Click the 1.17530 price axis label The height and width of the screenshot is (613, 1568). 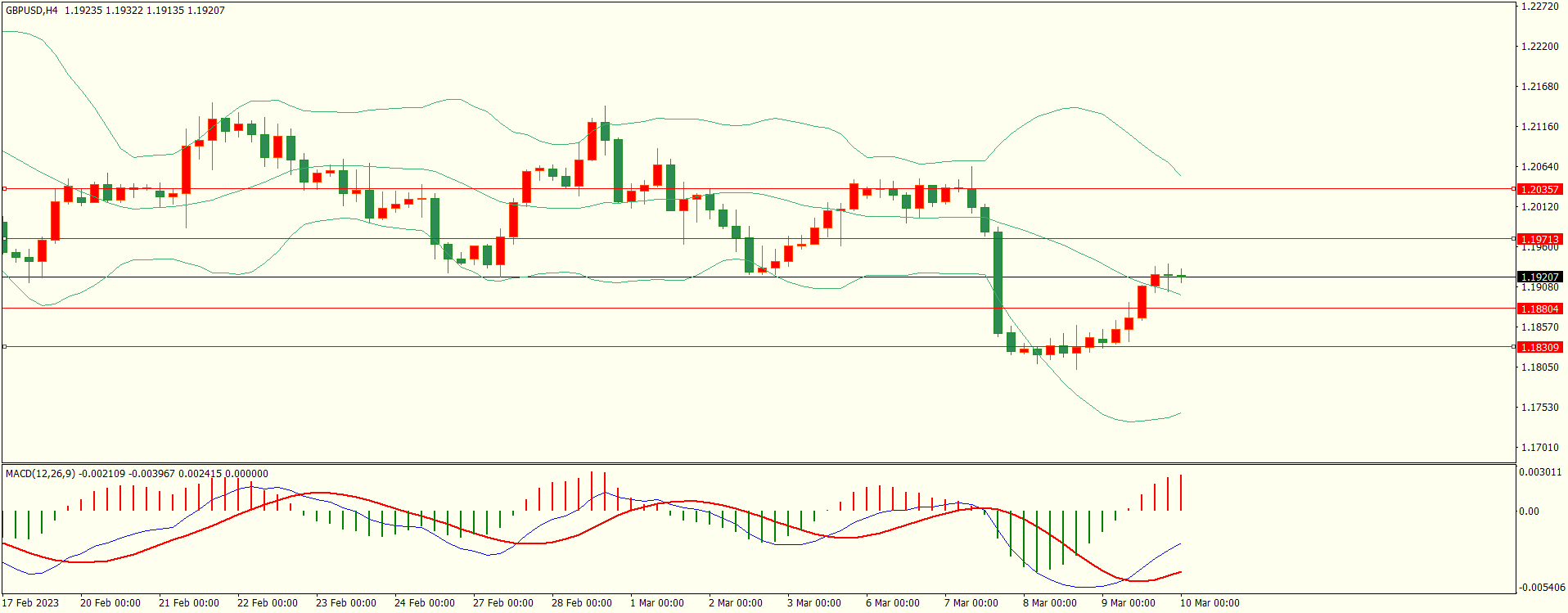(1539, 408)
